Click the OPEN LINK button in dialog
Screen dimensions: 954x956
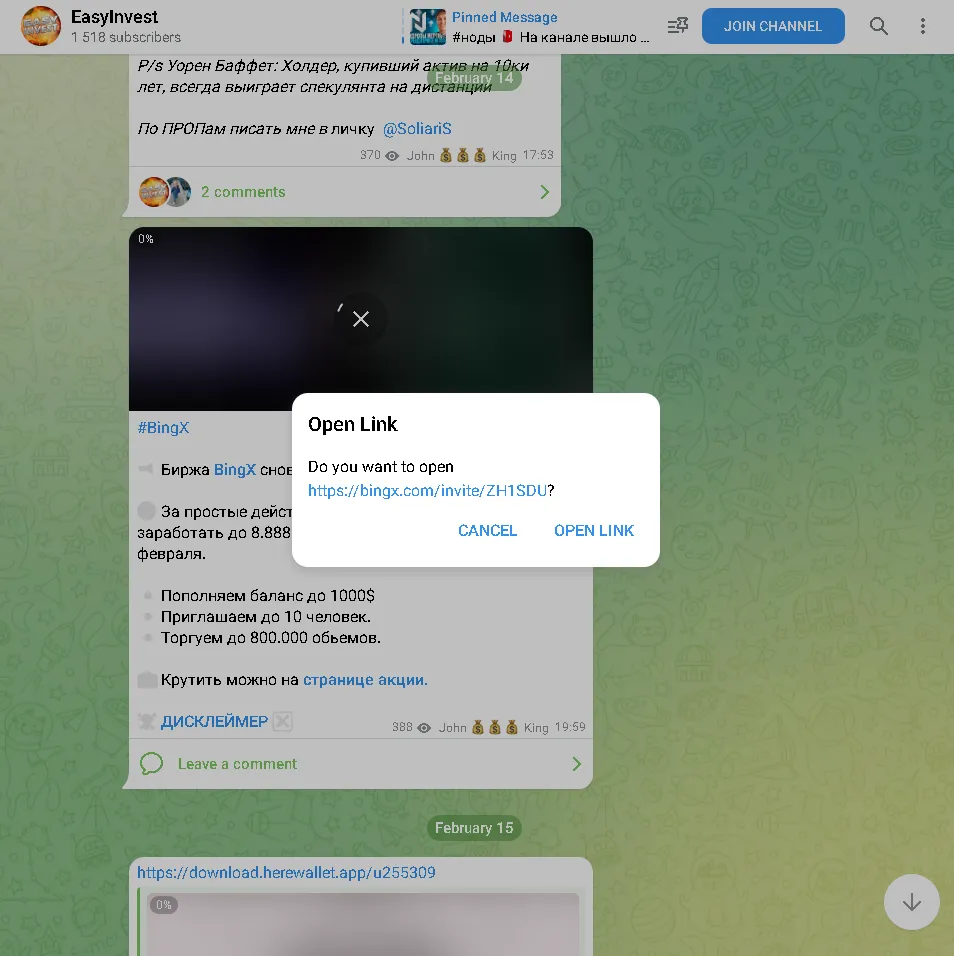594,530
